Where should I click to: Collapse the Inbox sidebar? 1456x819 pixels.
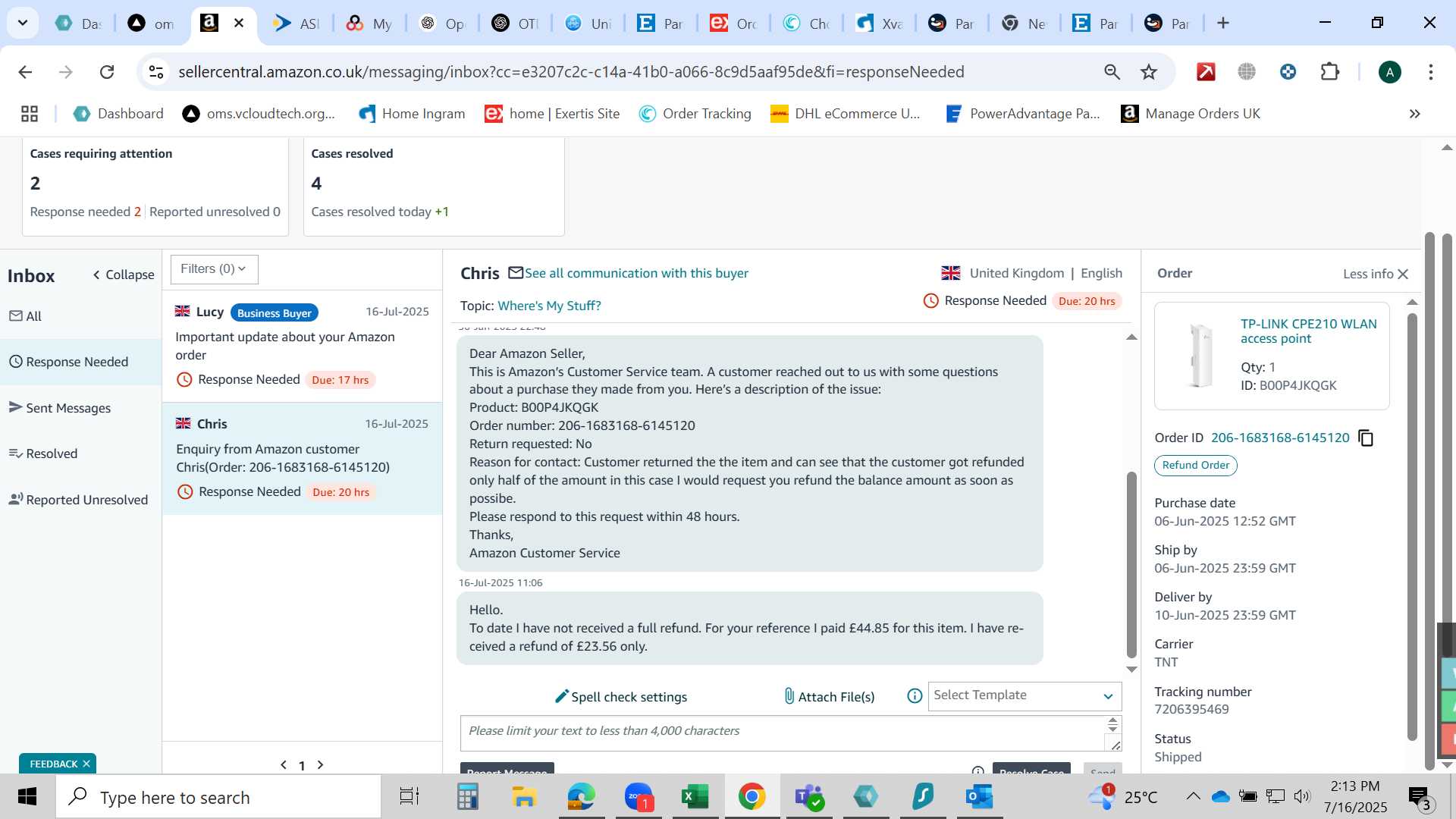(x=123, y=275)
